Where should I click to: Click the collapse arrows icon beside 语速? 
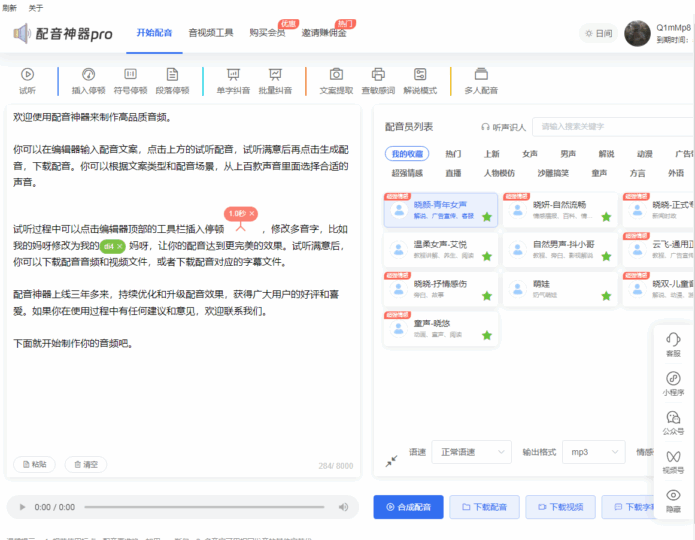(391, 461)
